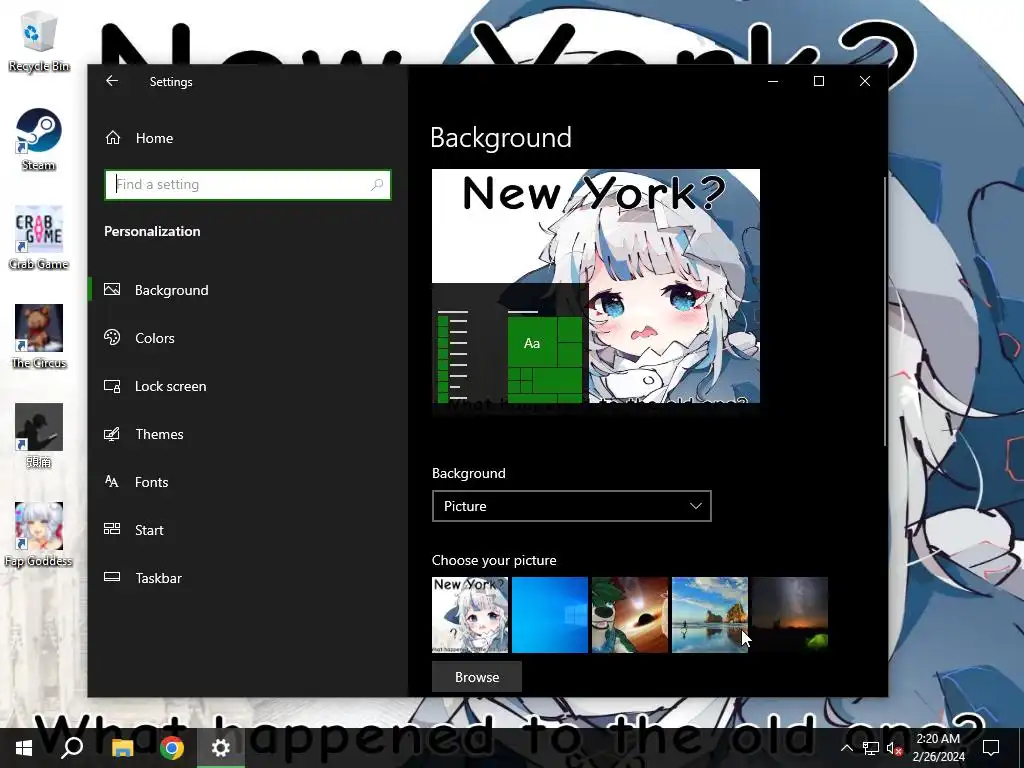Open the Home page in Settings

[248, 138]
